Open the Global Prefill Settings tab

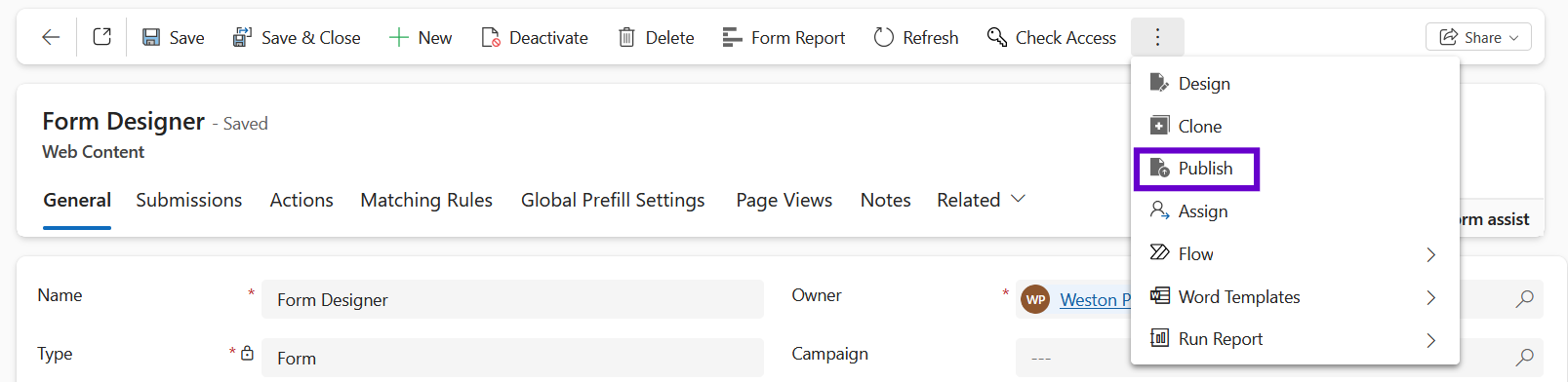613,200
